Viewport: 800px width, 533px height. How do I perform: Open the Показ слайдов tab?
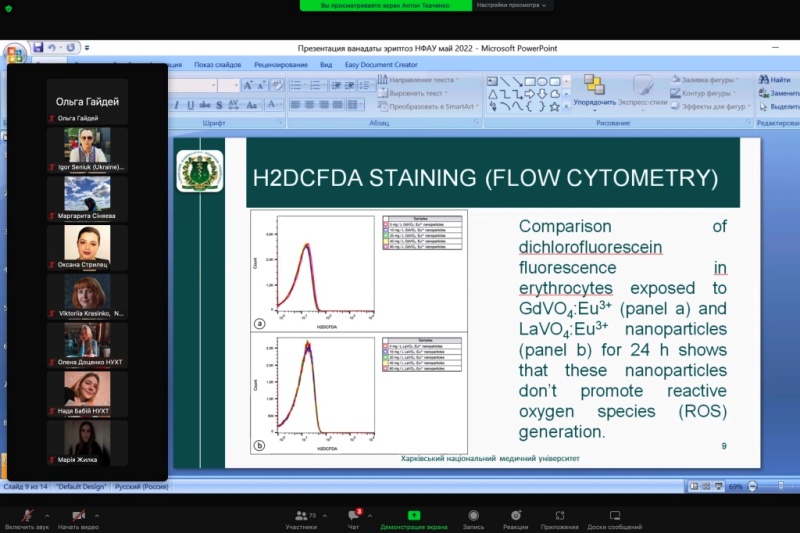coord(217,65)
